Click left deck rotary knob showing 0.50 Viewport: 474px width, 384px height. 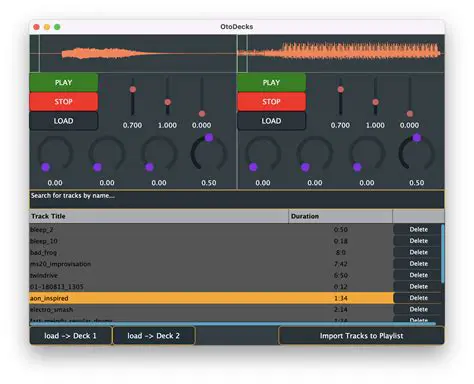point(209,153)
